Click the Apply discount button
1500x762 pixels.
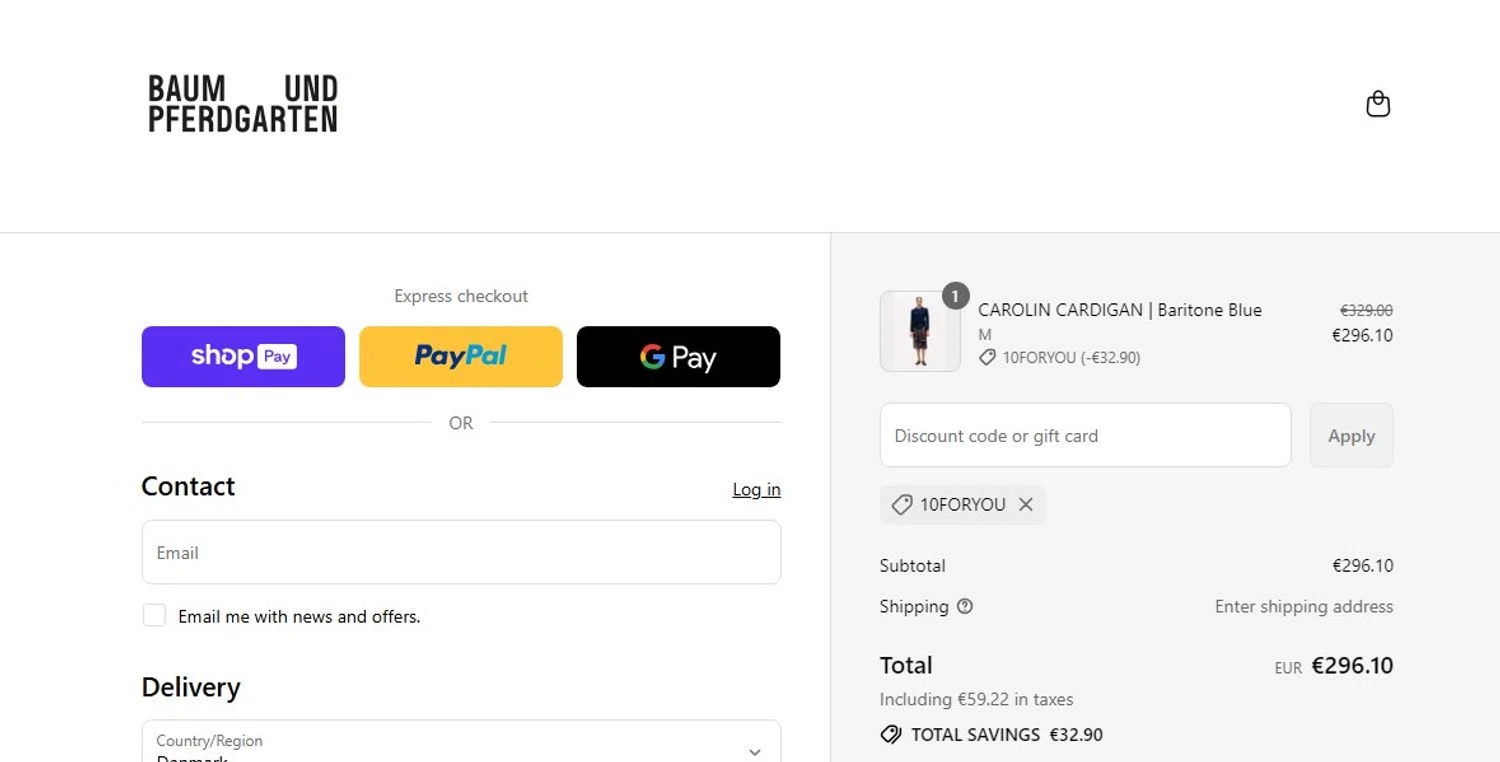click(x=1351, y=436)
